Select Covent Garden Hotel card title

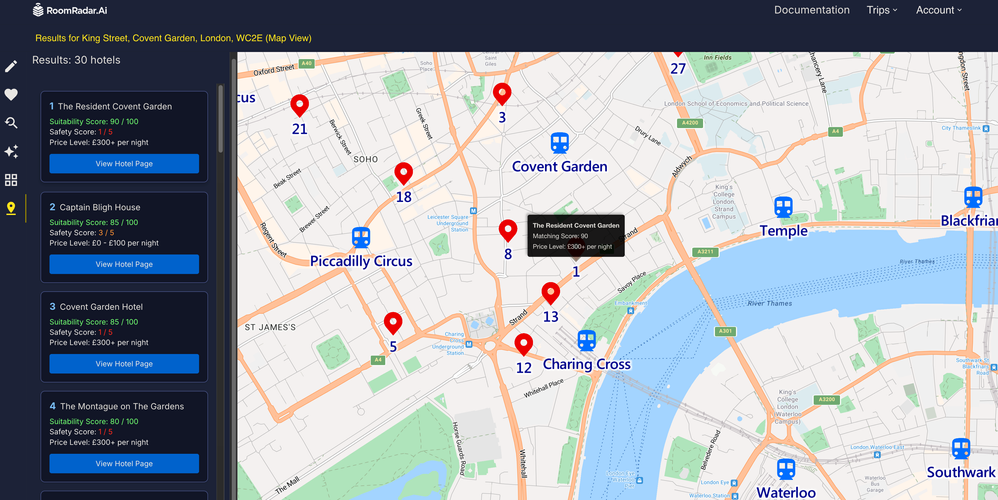click(101, 307)
